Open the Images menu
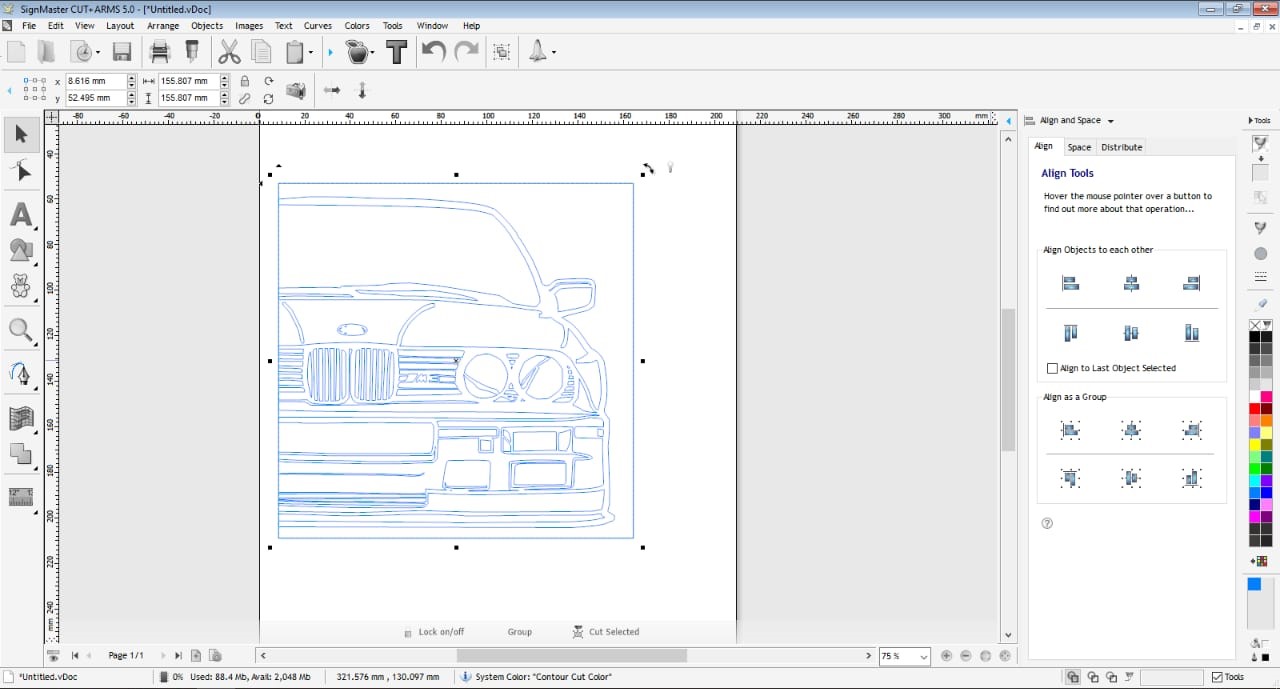The width and height of the screenshot is (1280, 689). click(249, 26)
